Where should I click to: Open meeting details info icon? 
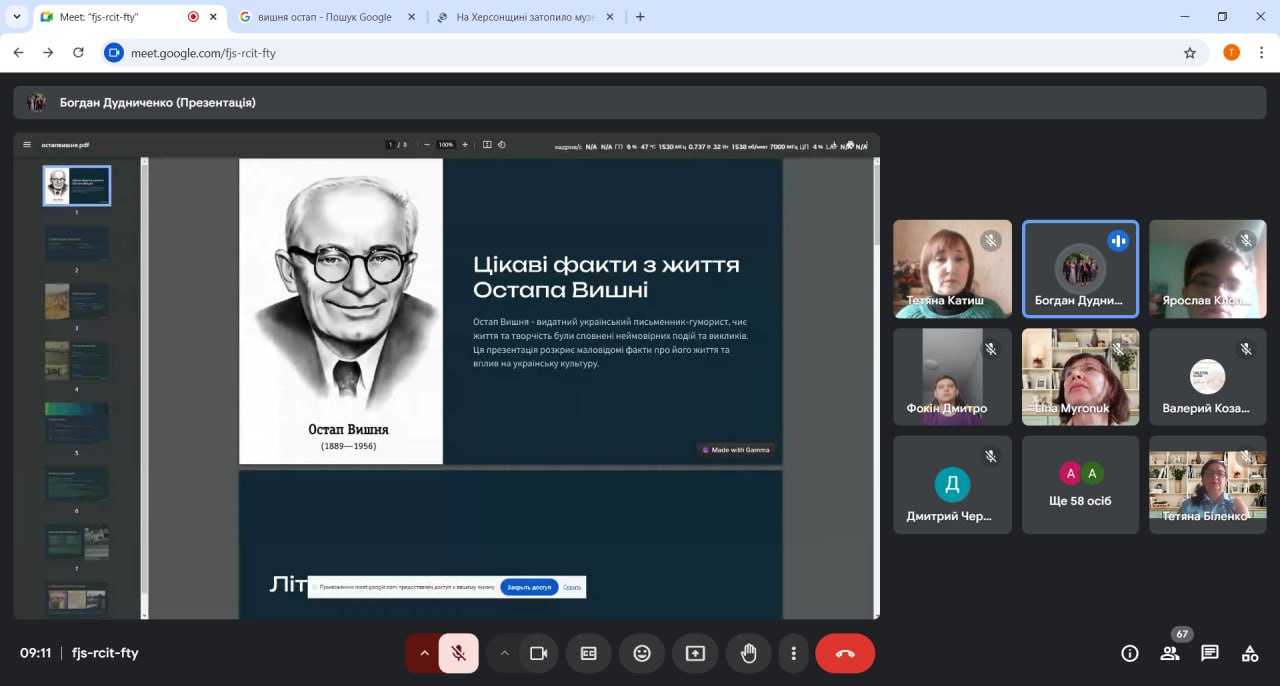(1130, 653)
